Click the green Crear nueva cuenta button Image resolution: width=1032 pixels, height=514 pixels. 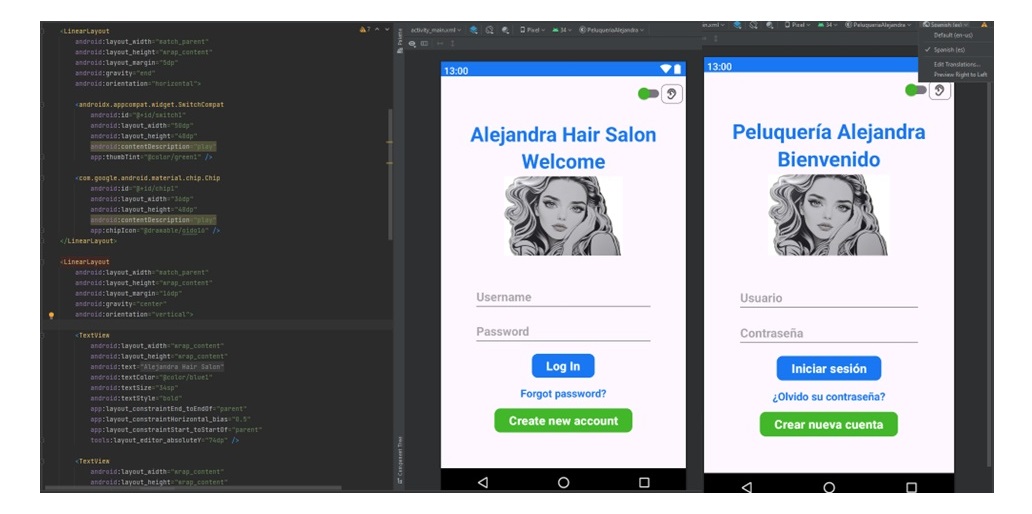(828, 425)
